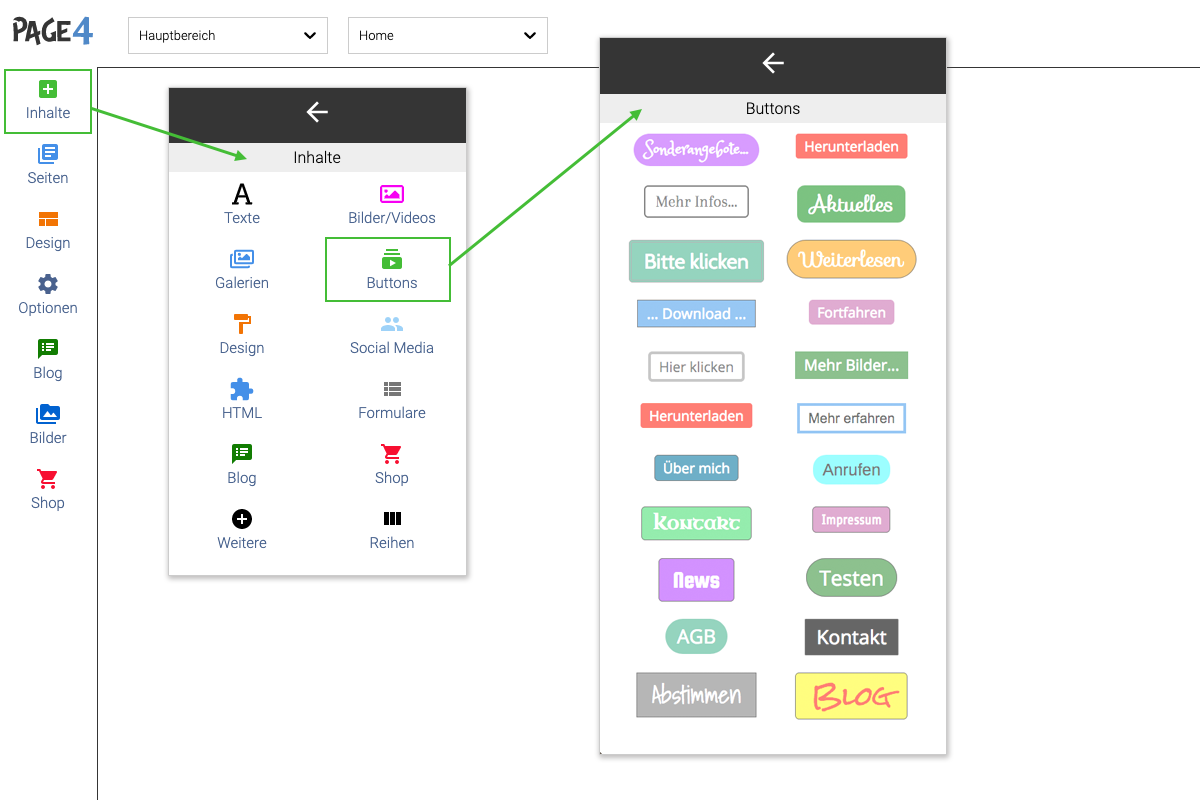Screen dimensions: 1200x800
Task: Pick the yellow BLOG button style
Action: click(x=851, y=696)
